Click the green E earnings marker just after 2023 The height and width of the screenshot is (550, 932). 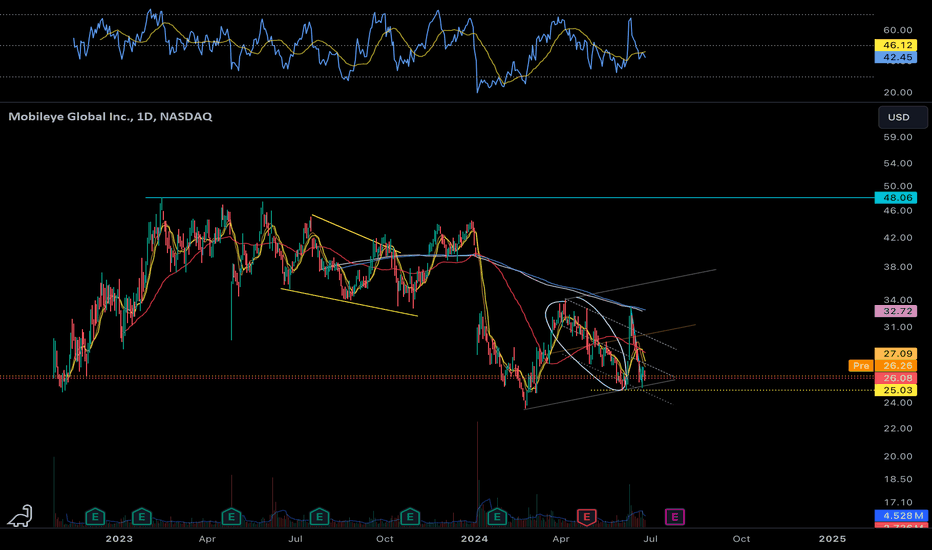click(x=141, y=517)
